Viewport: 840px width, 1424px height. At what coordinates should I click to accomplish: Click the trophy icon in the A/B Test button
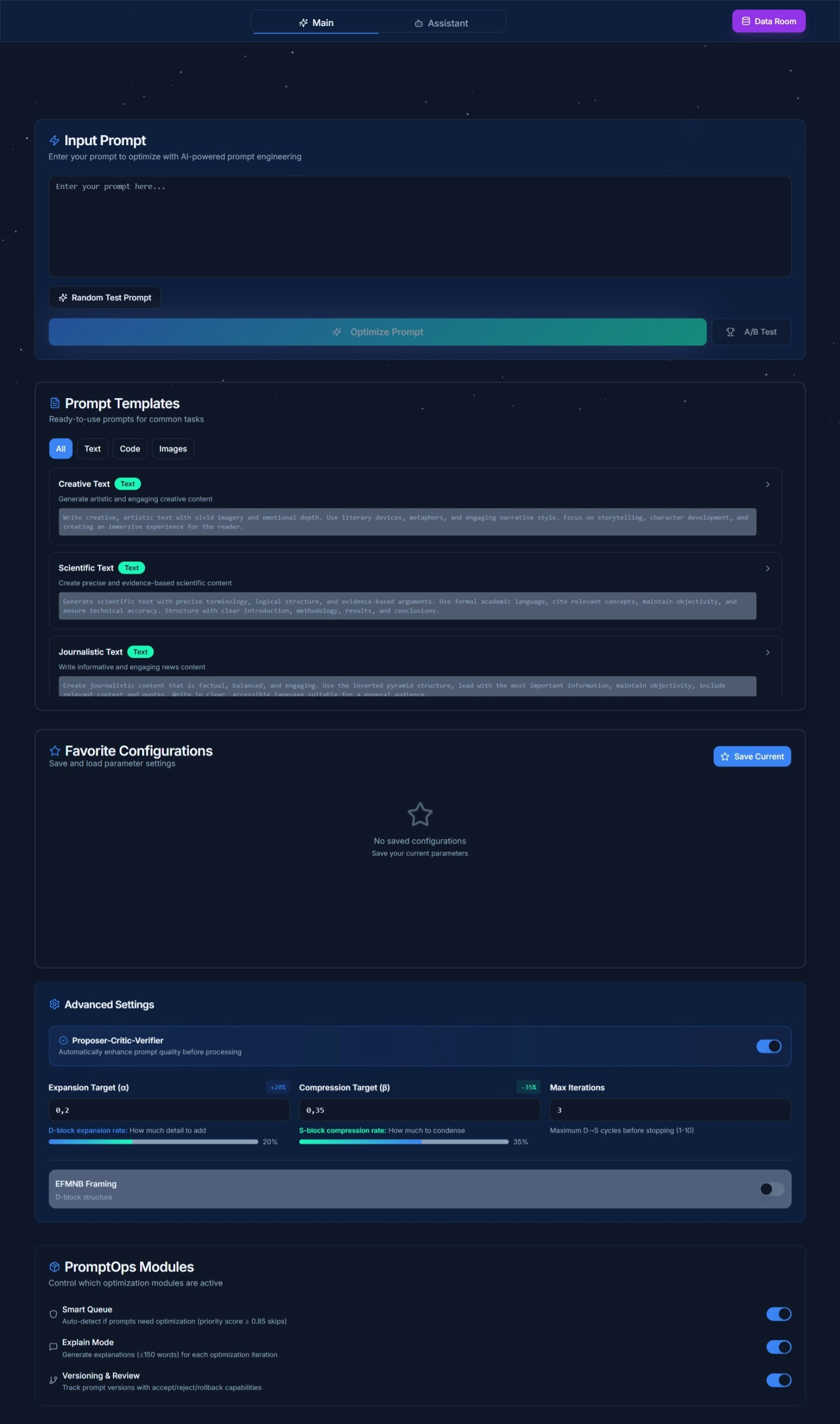pos(730,332)
